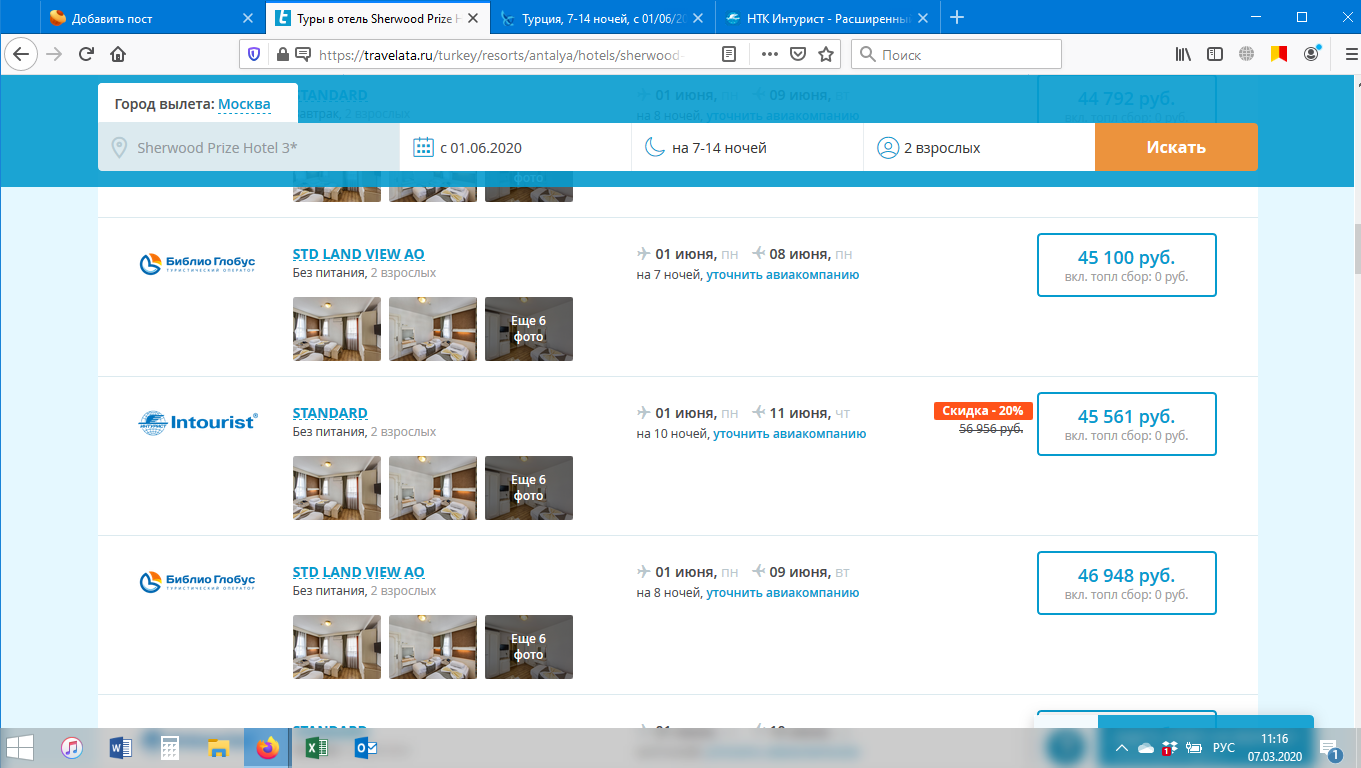Click уточнить авиакомпанию on 7 nights offer
1361x768 pixels.
782,274
